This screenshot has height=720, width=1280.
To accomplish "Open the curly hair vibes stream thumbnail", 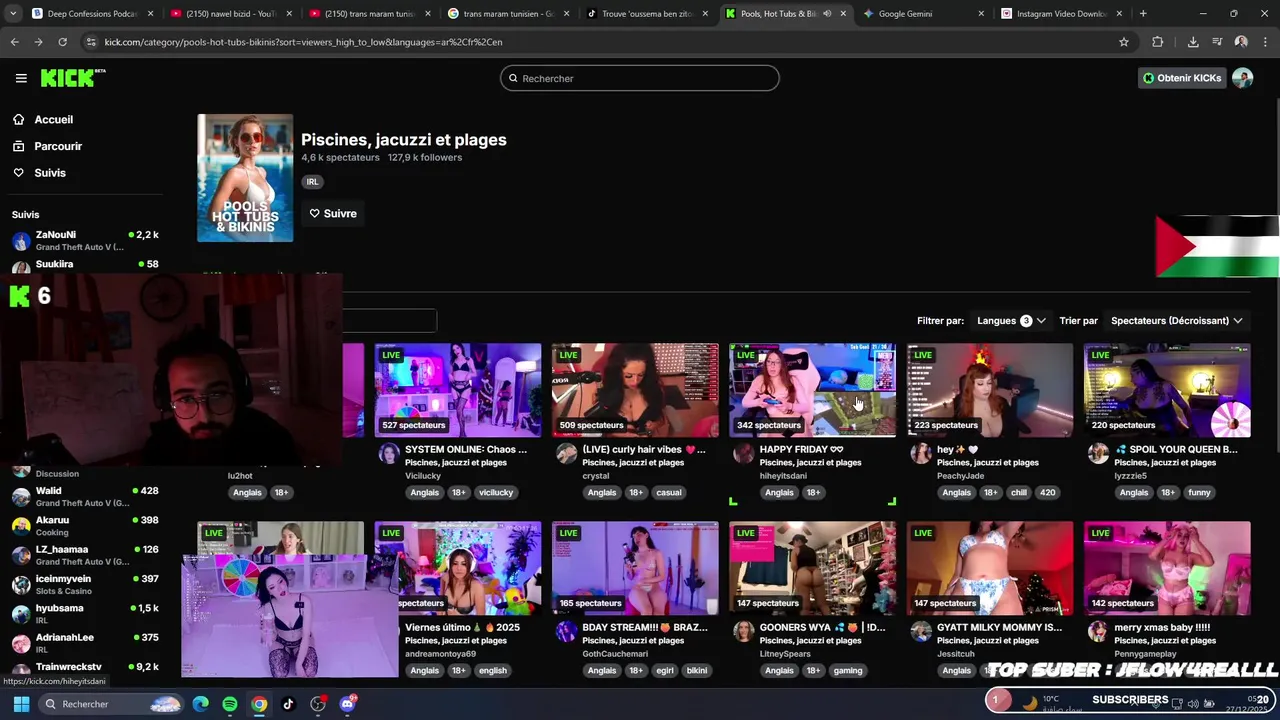I will coord(635,390).
